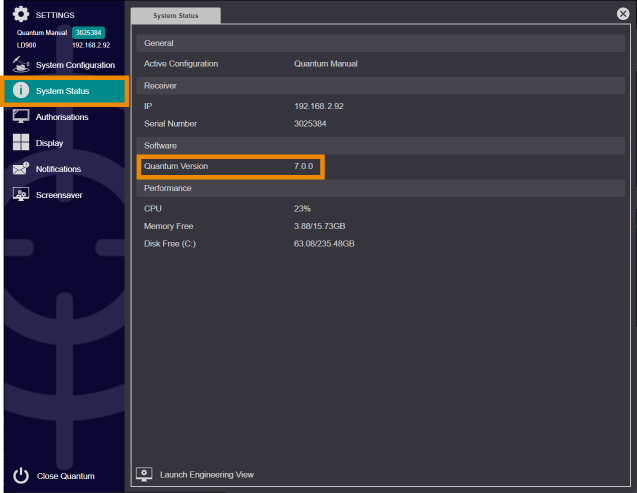Click the Authorisations monitor icon
The image size is (637, 493).
[x=21, y=116]
